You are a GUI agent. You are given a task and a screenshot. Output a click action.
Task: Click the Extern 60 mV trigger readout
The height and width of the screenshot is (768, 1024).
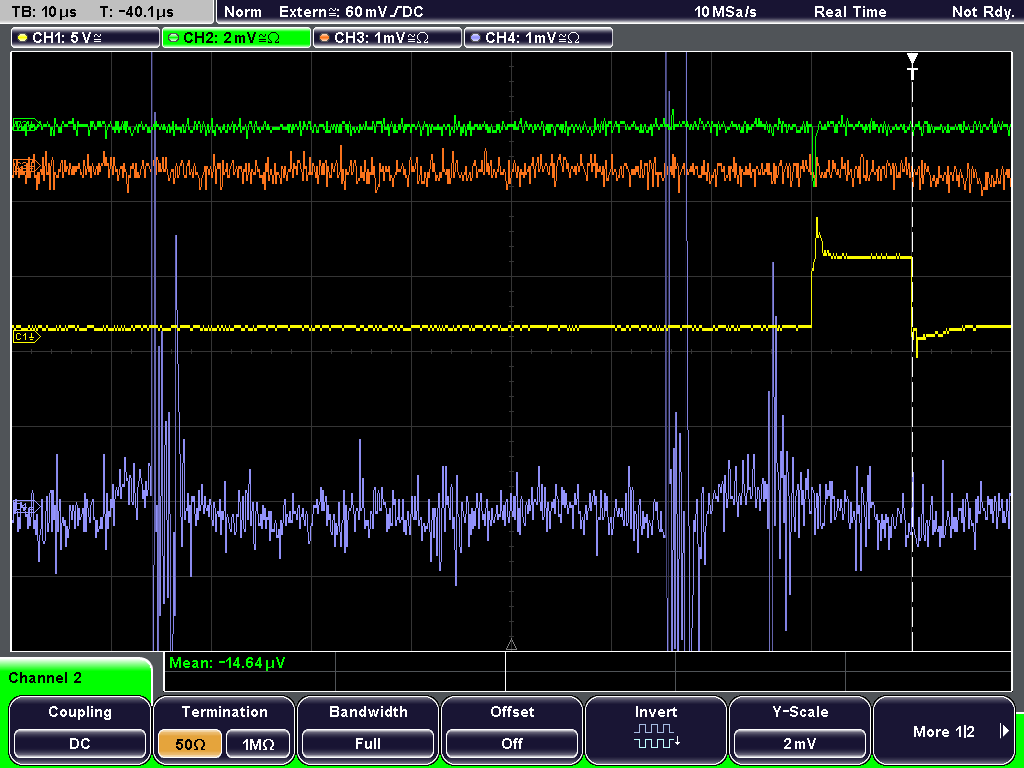click(x=351, y=12)
